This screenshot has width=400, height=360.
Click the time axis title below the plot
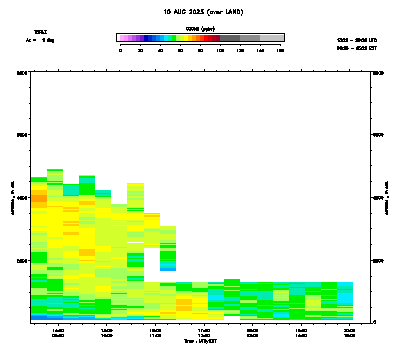[x=200, y=341]
